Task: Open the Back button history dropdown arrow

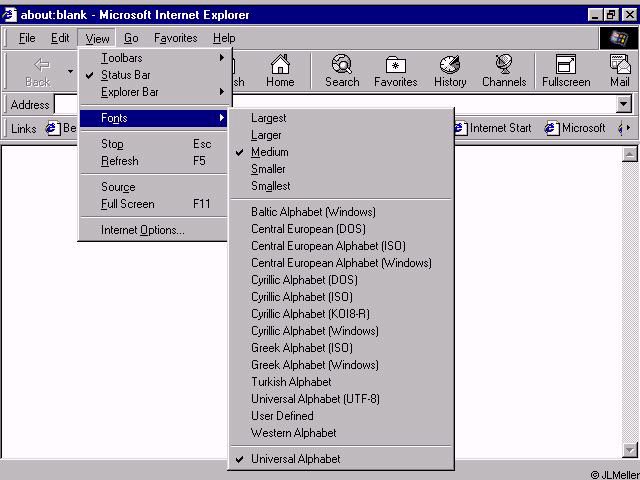Action: pyautogui.click(x=71, y=71)
